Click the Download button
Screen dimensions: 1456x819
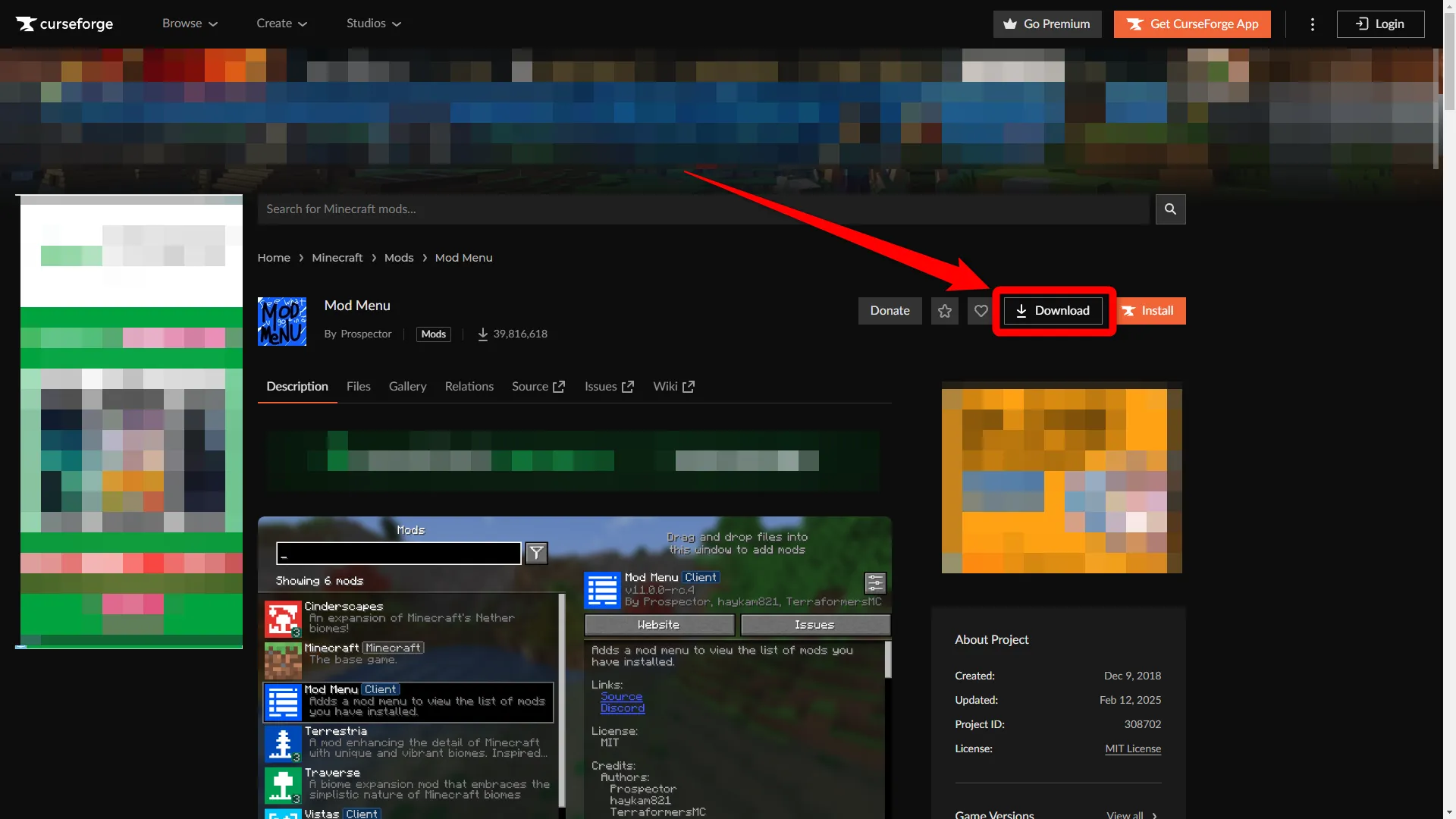coord(1053,311)
